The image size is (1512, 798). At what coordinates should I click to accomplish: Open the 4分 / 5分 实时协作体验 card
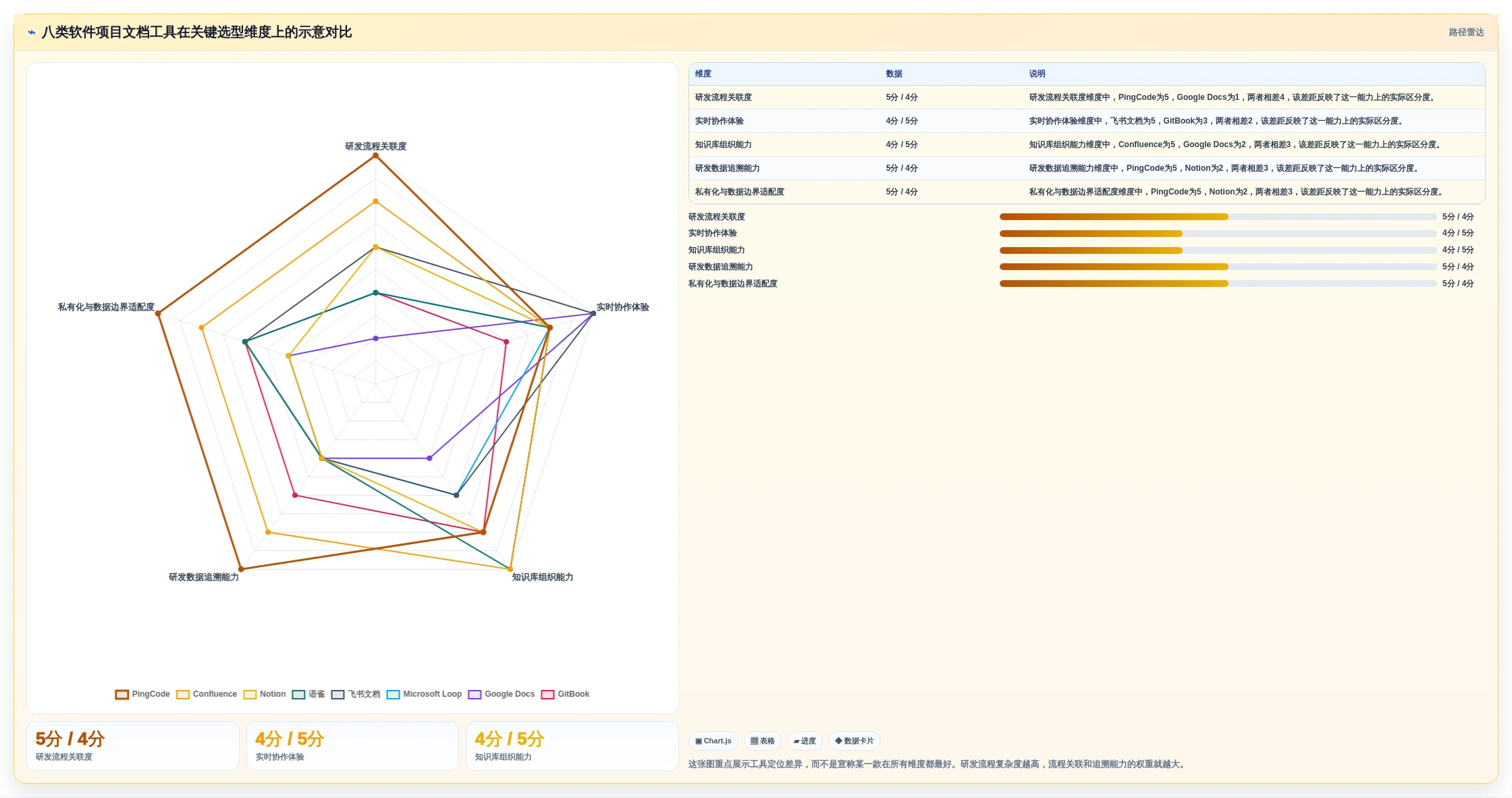[352, 746]
